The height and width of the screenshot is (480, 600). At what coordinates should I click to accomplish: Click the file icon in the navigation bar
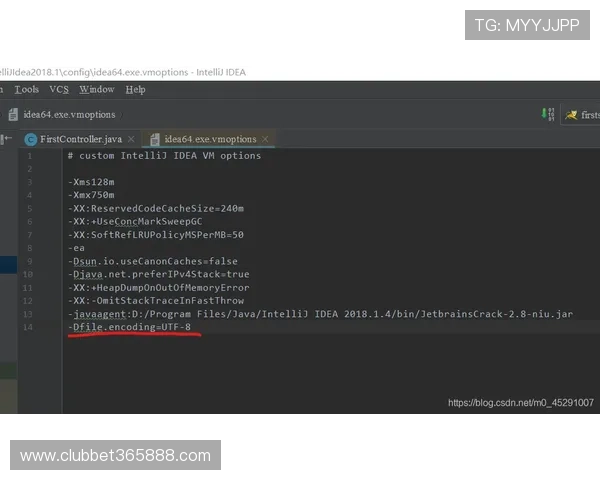click(13, 115)
